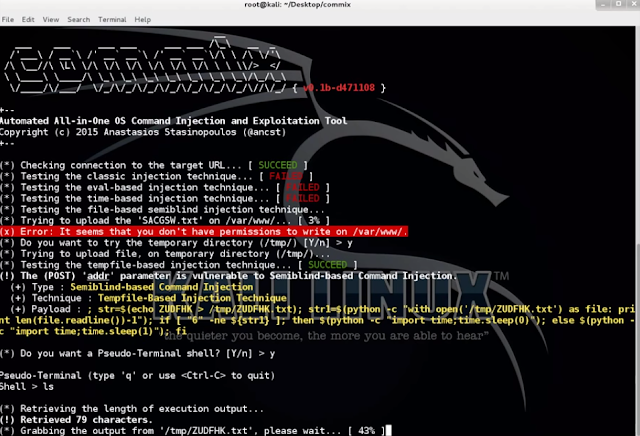Open the View menu
This screenshot has height=436, width=640.
pos(51,19)
